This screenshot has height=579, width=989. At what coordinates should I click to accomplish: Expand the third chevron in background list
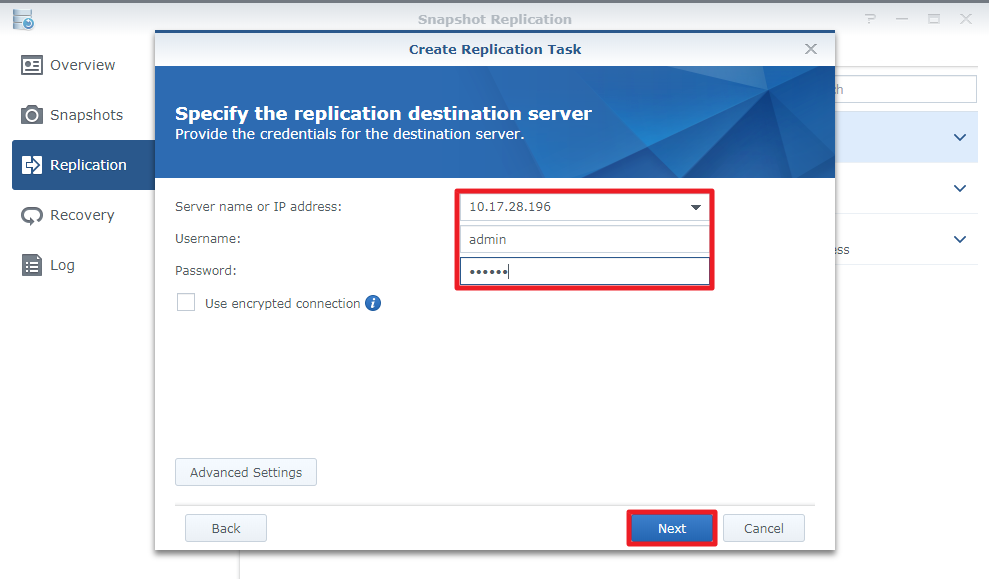[x=960, y=239]
